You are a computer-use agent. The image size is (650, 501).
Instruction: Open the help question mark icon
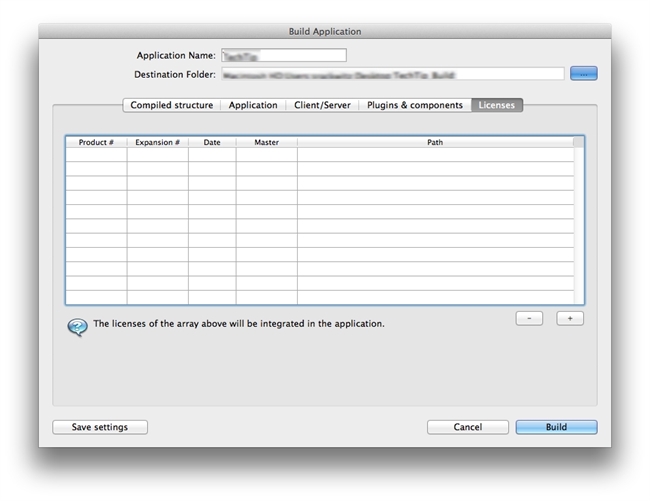tap(77, 327)
